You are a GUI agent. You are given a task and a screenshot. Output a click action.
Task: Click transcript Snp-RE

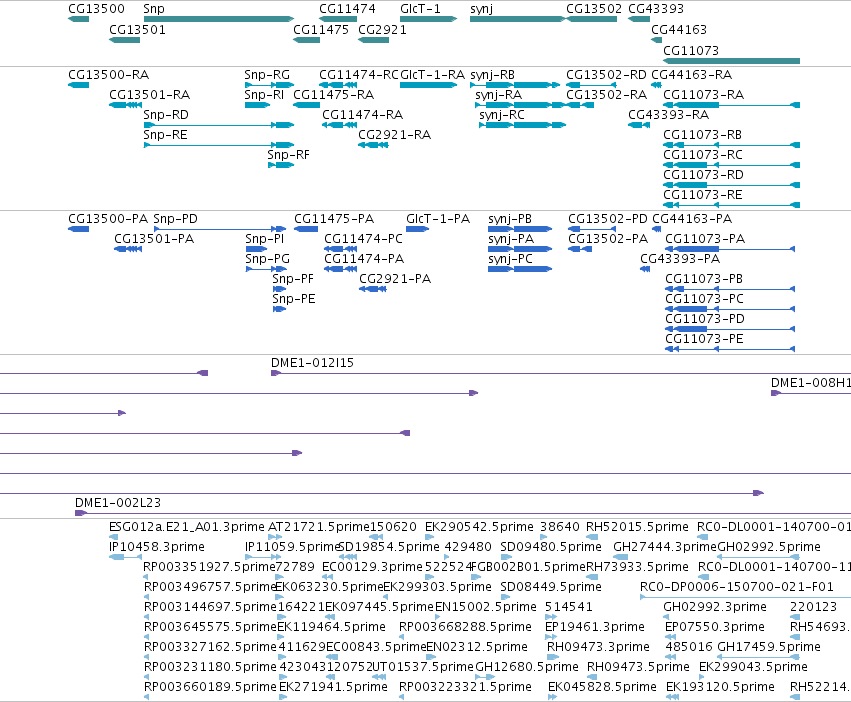(x=219, y=145)
